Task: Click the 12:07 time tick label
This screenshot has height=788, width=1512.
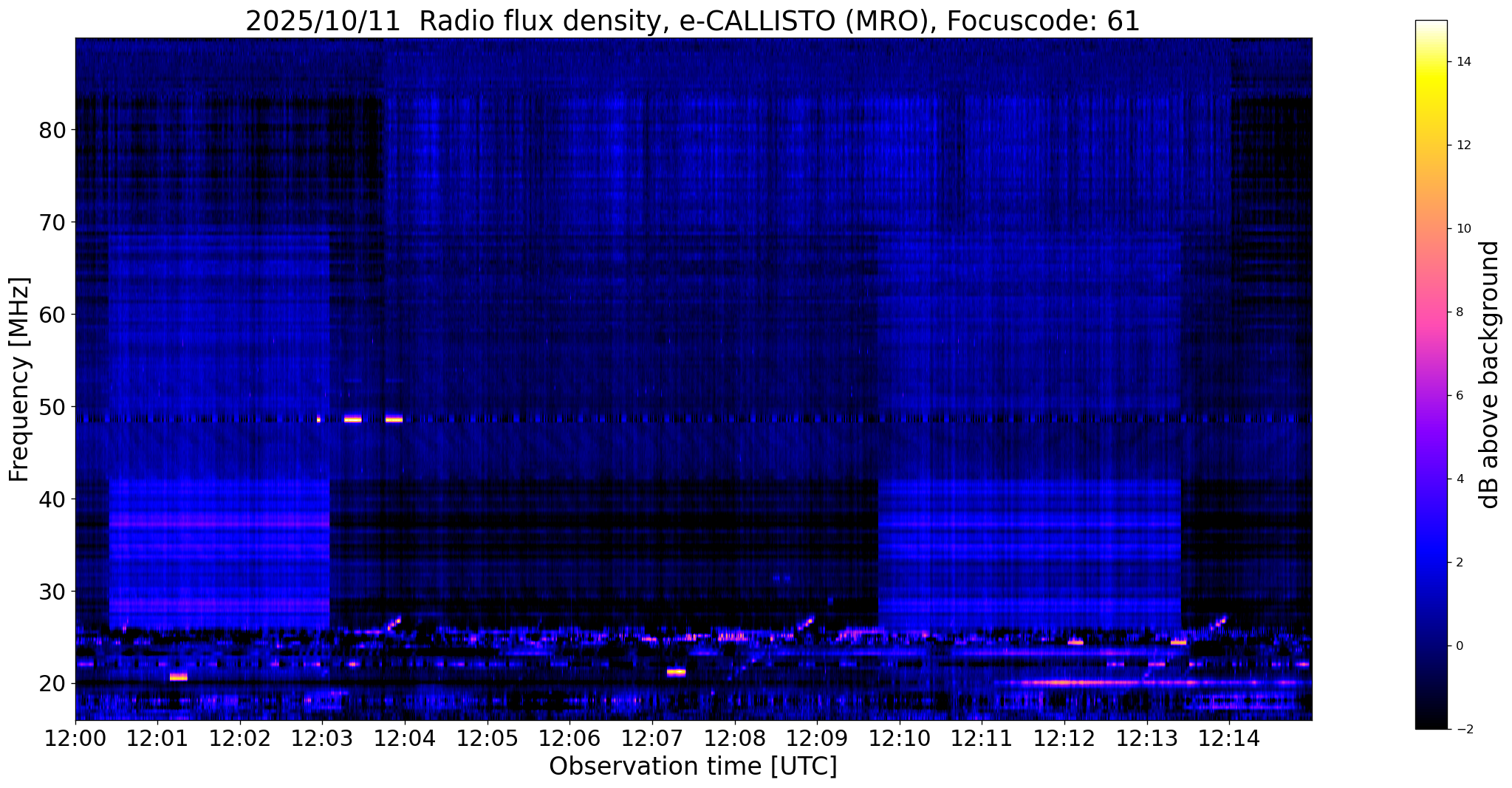Action: pos(652,739)
